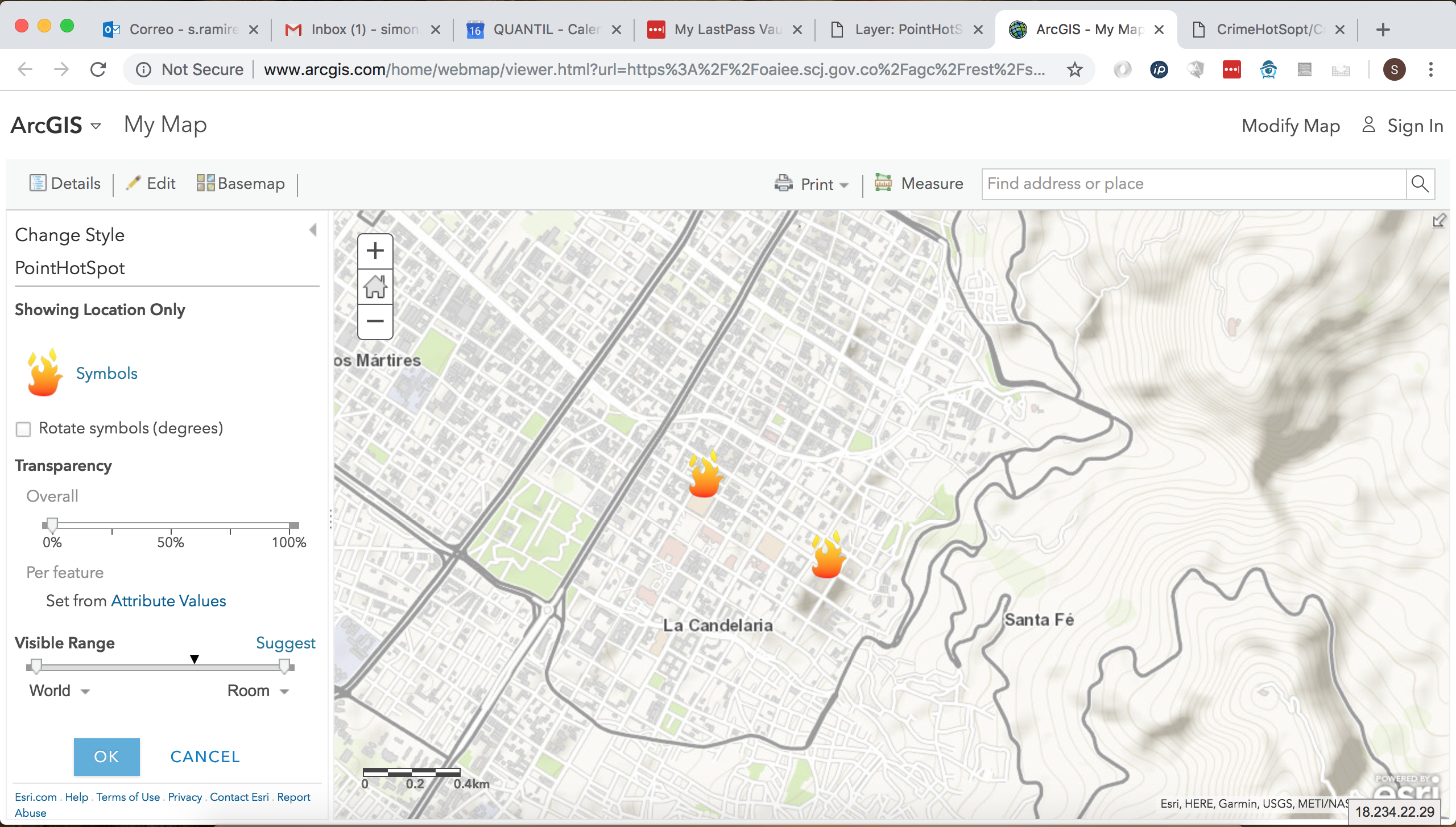Click Sign In
This screenshot has height=827, width=1456.
click(1403, 125)
